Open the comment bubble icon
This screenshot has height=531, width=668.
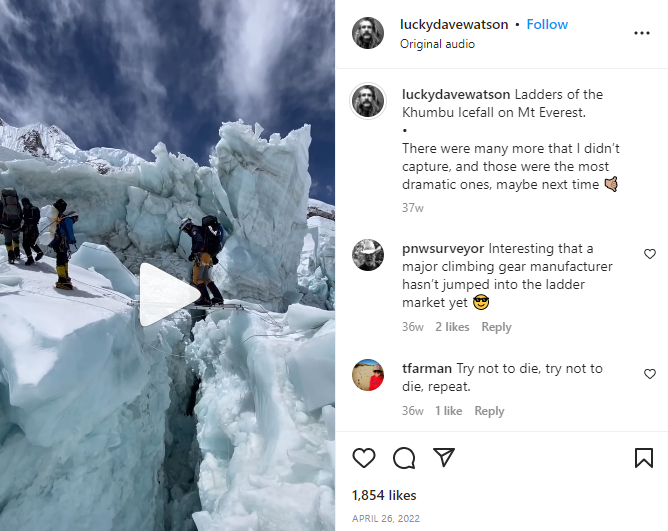[404, 458]
